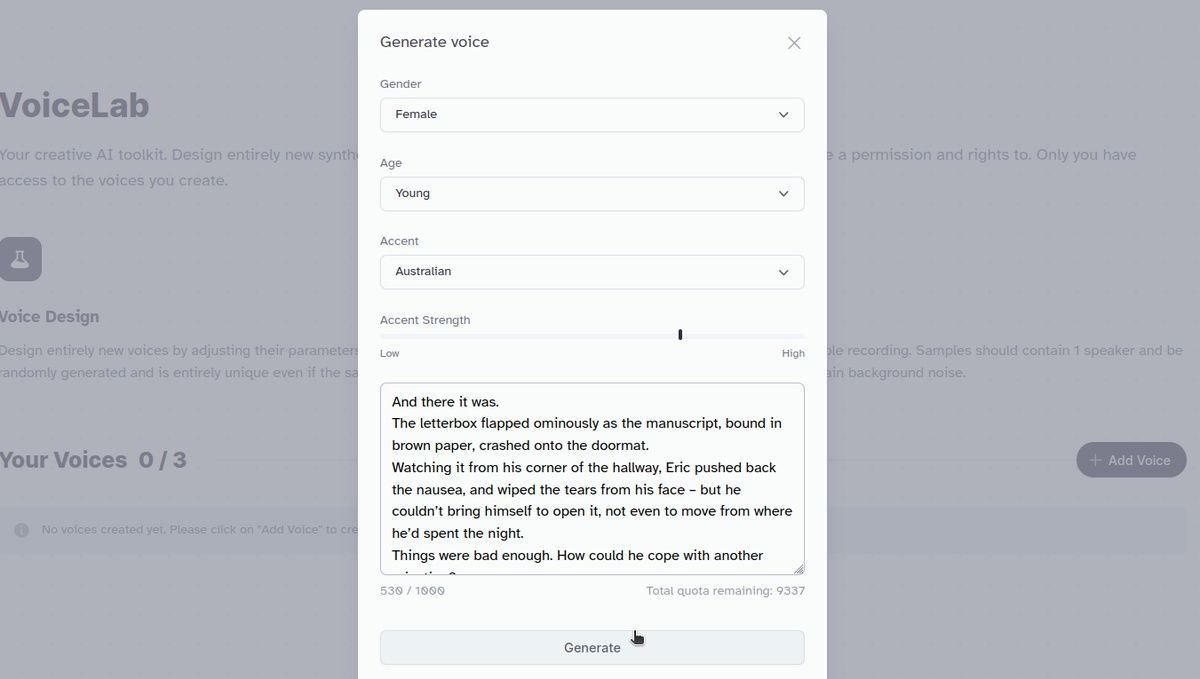Click the Your Voices 0 / 3 heading

pos(95,460)
